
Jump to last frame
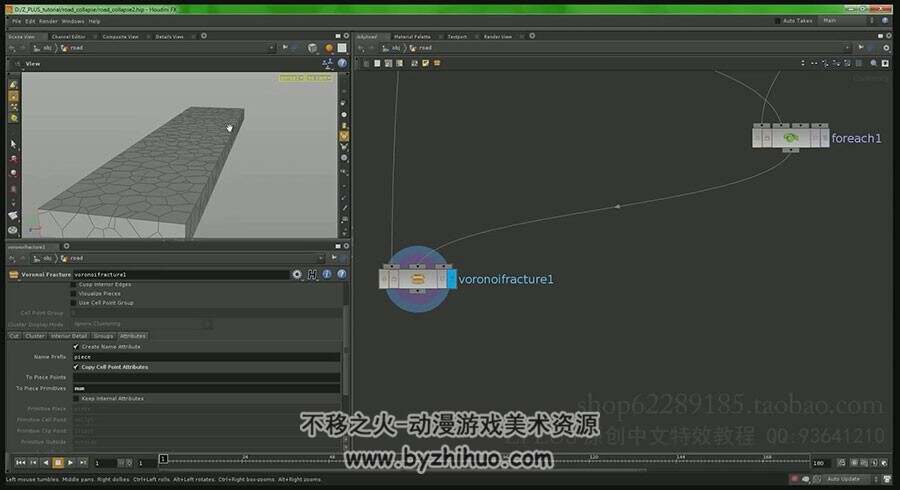coord(83,462)
